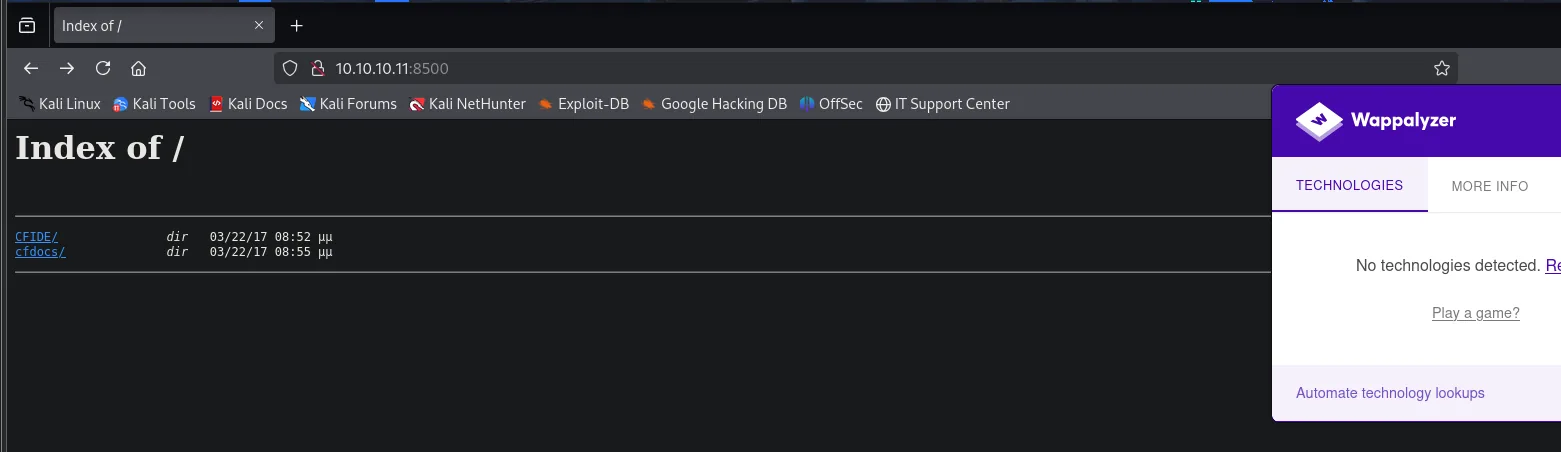Open the Kali NetHunter bookmark
This screenshot has width=1561, height=452.
pos(467,104)
